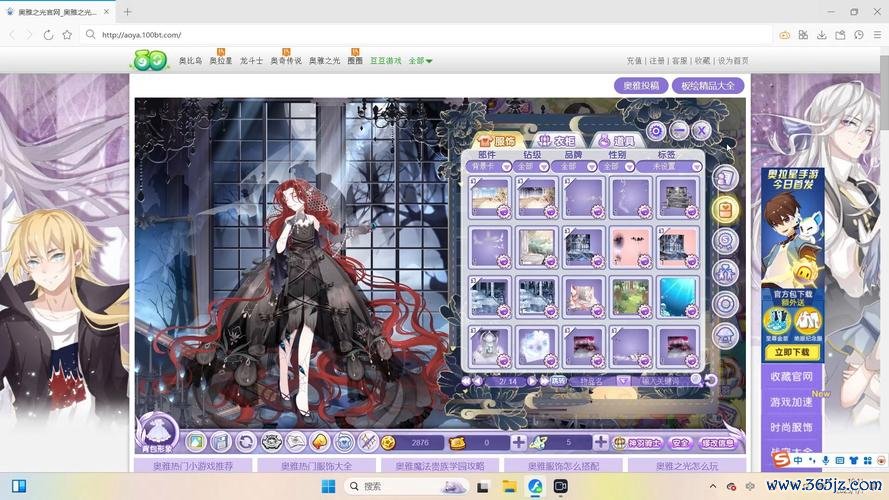
Task: Select the beach background thumbnail in first row
Action: pos(489,197)
